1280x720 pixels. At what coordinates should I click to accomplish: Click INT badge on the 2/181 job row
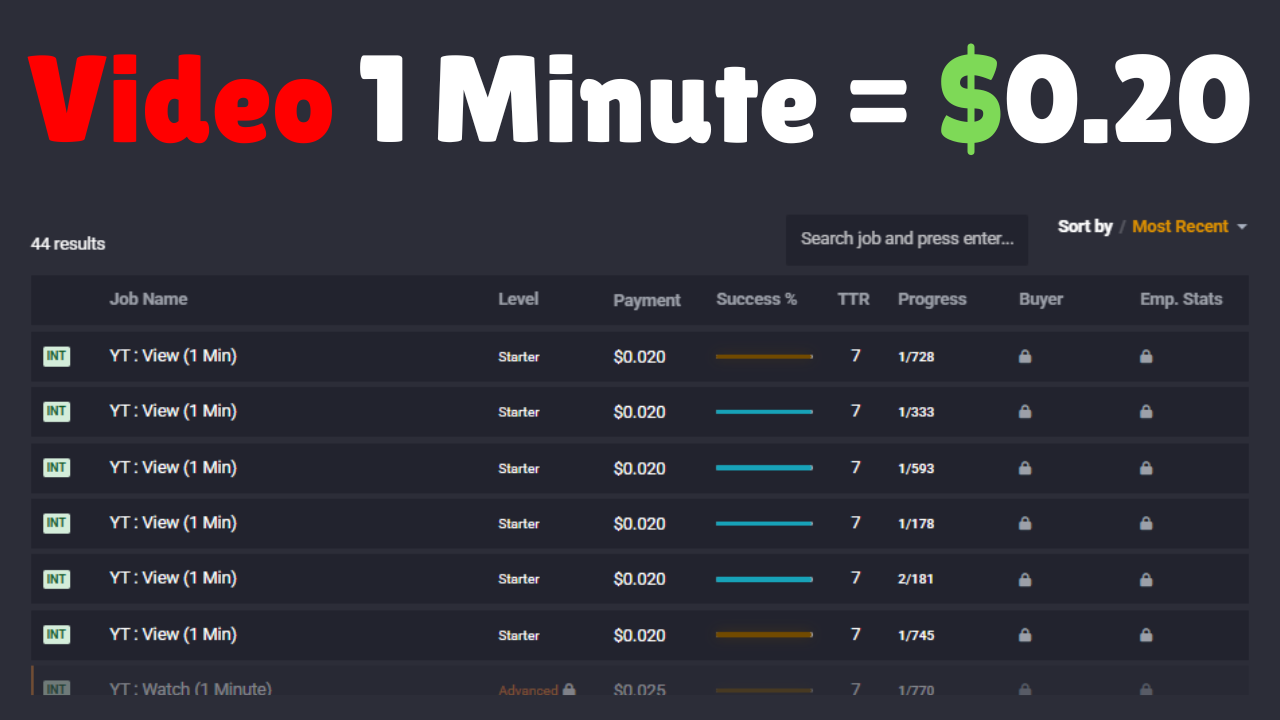[x=56, y=578]
